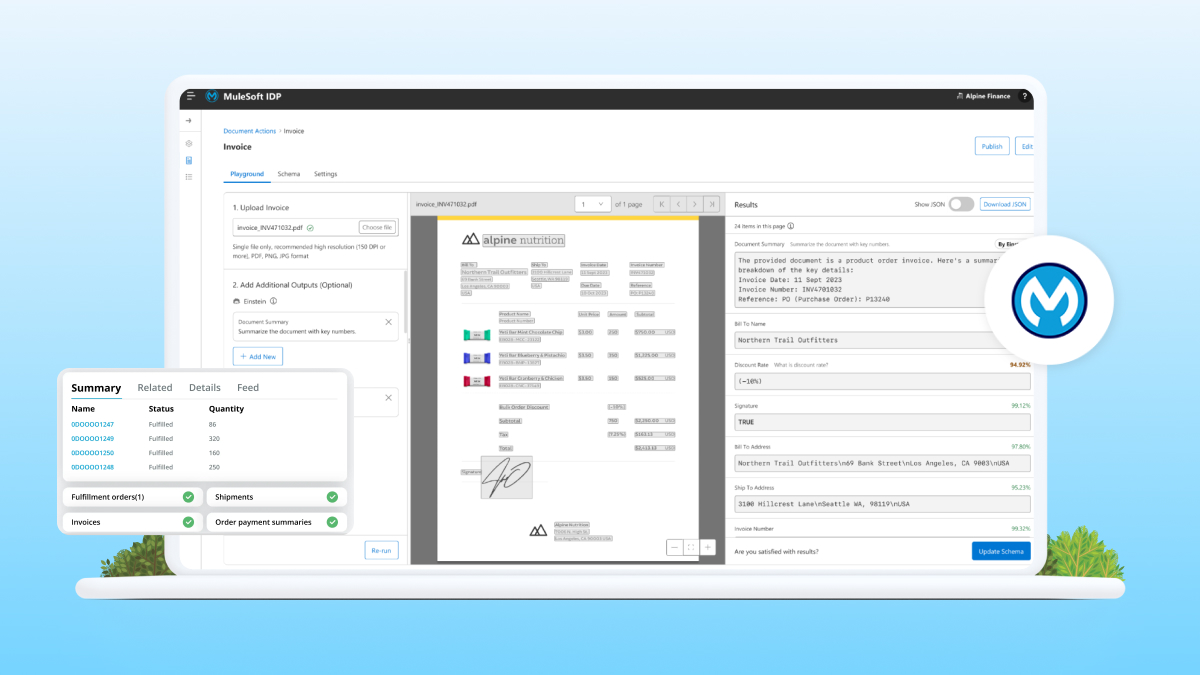Switch to the Schema tab
This screenshot has height=675, width=1200.
[288, 174]
